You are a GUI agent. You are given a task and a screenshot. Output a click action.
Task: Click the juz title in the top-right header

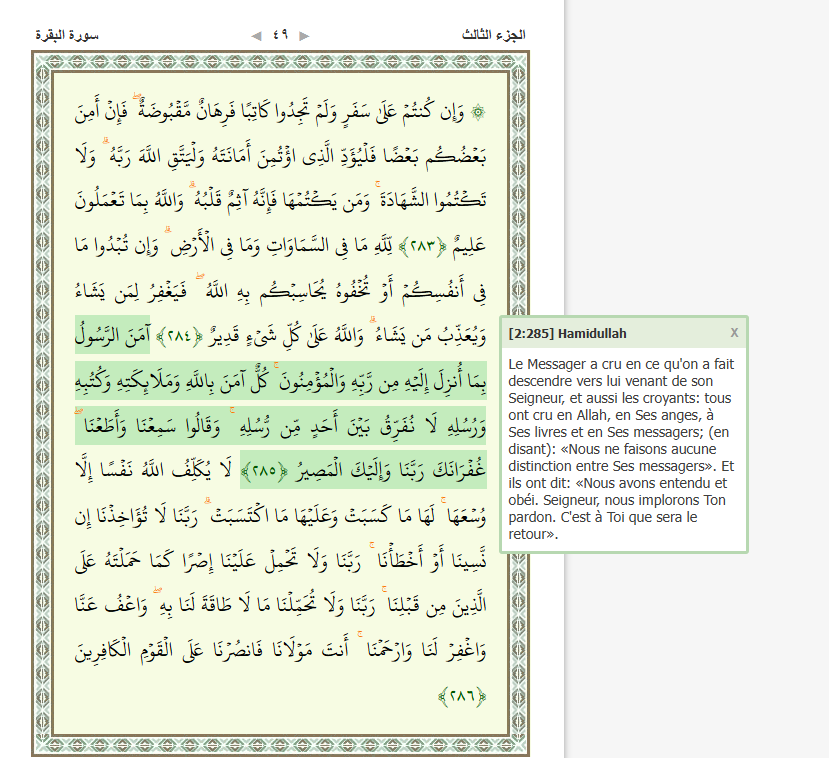coord(494,35)
